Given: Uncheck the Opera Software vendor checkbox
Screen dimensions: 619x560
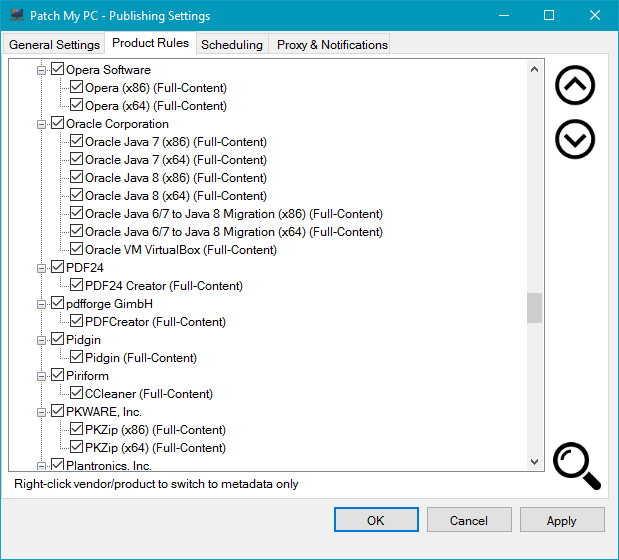Looking at the screenshot, I should click(x=58, y=69).
